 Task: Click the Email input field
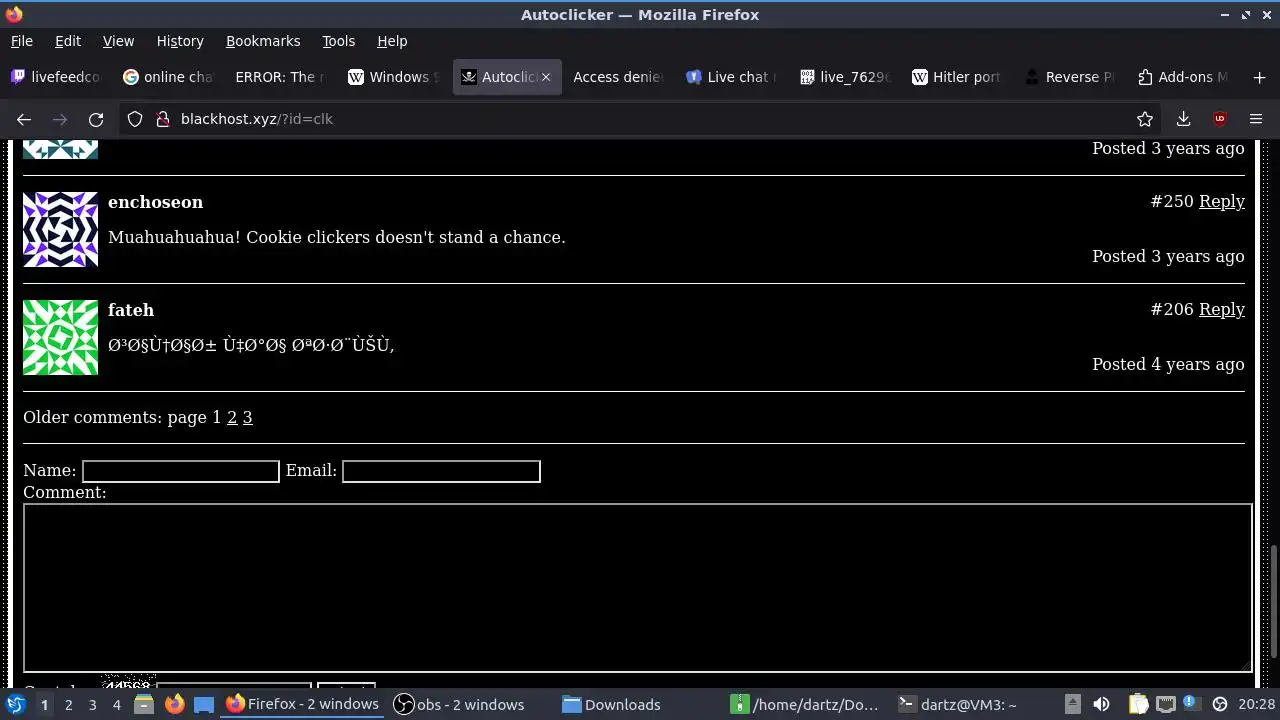click(441, 471)
